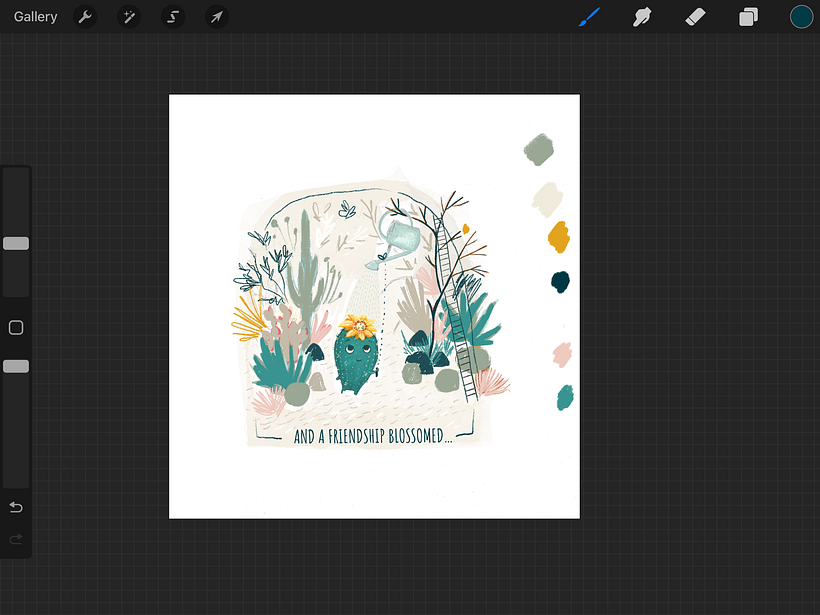Undo the last stroke

tap(15, 507)
